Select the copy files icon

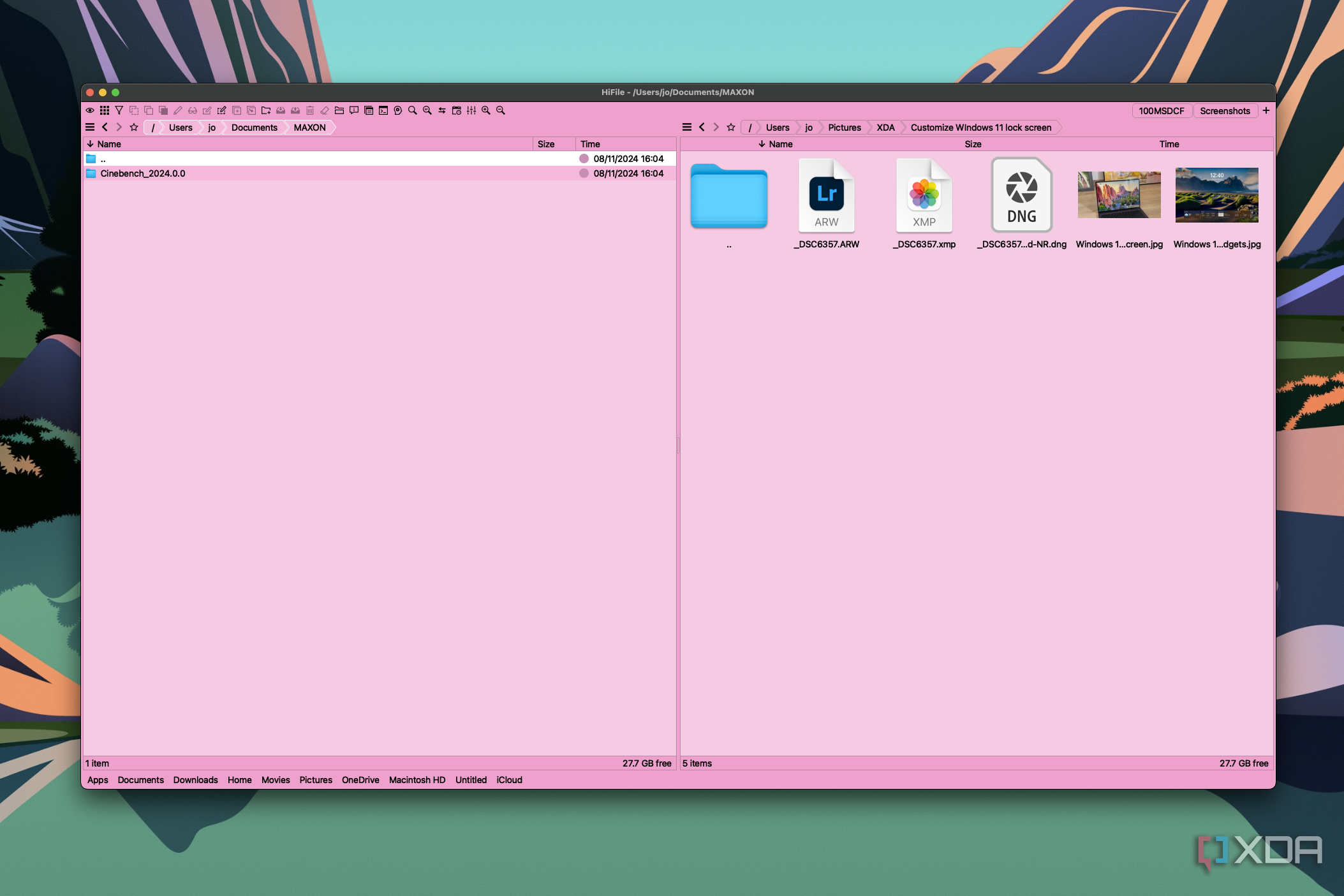click(149, 110)
